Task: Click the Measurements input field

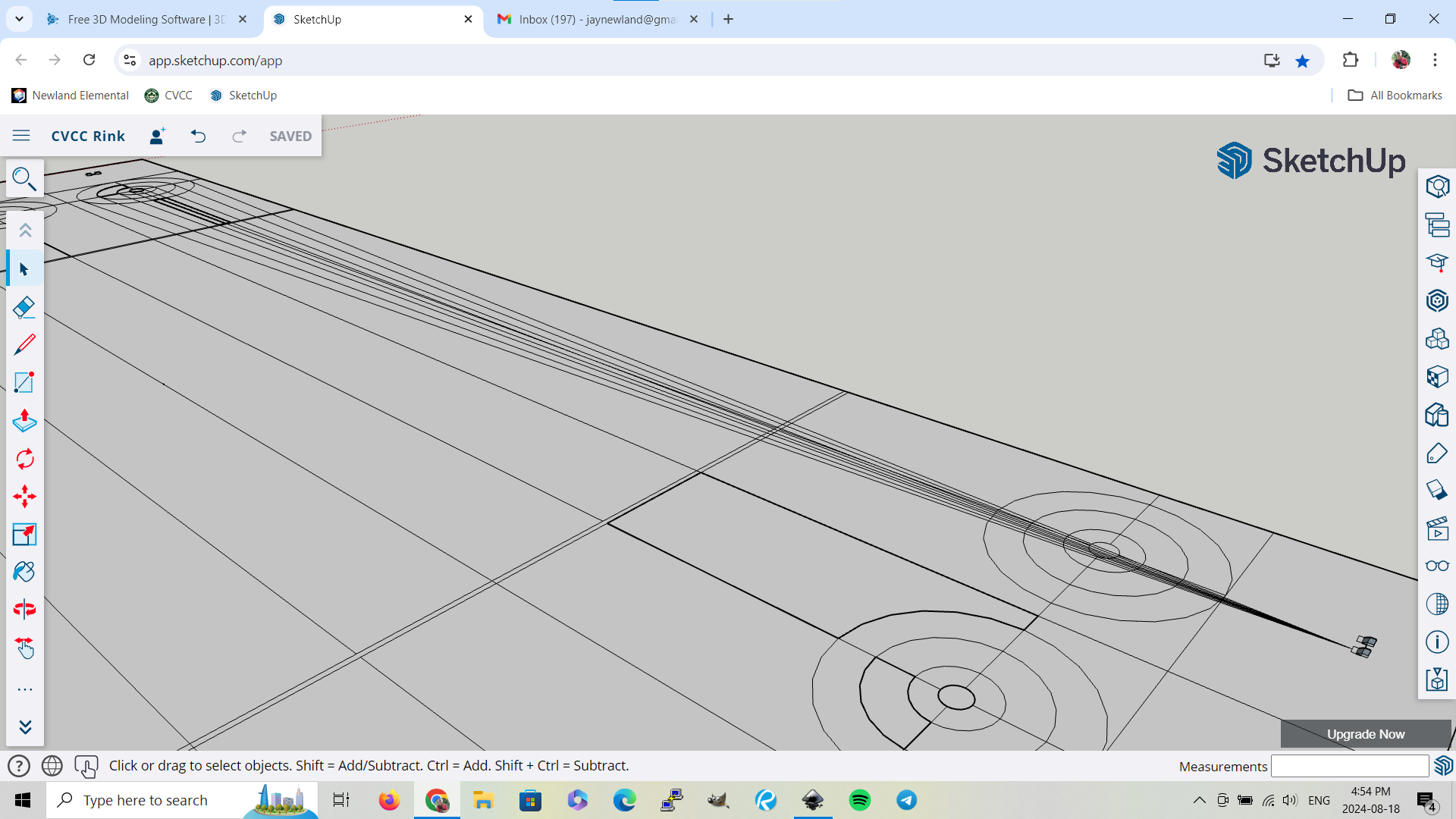Action: (1349, 766)
